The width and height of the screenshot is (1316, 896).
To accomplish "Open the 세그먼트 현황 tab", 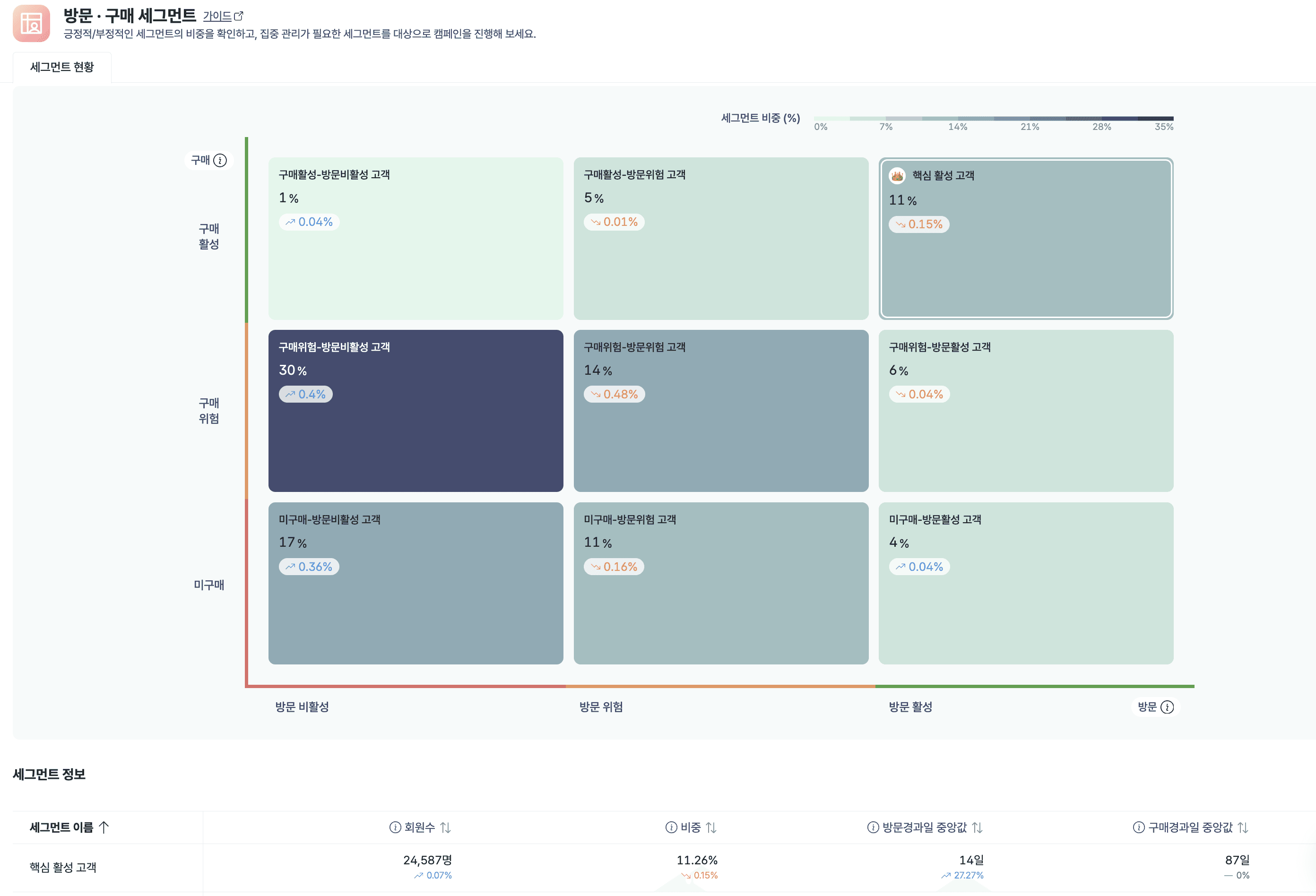I will coord(62,68).
